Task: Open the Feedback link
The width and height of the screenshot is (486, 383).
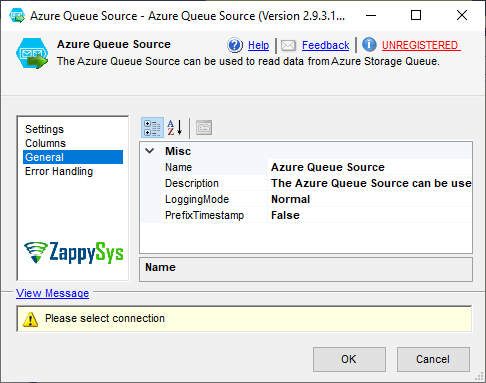Action: click(325, 45)
